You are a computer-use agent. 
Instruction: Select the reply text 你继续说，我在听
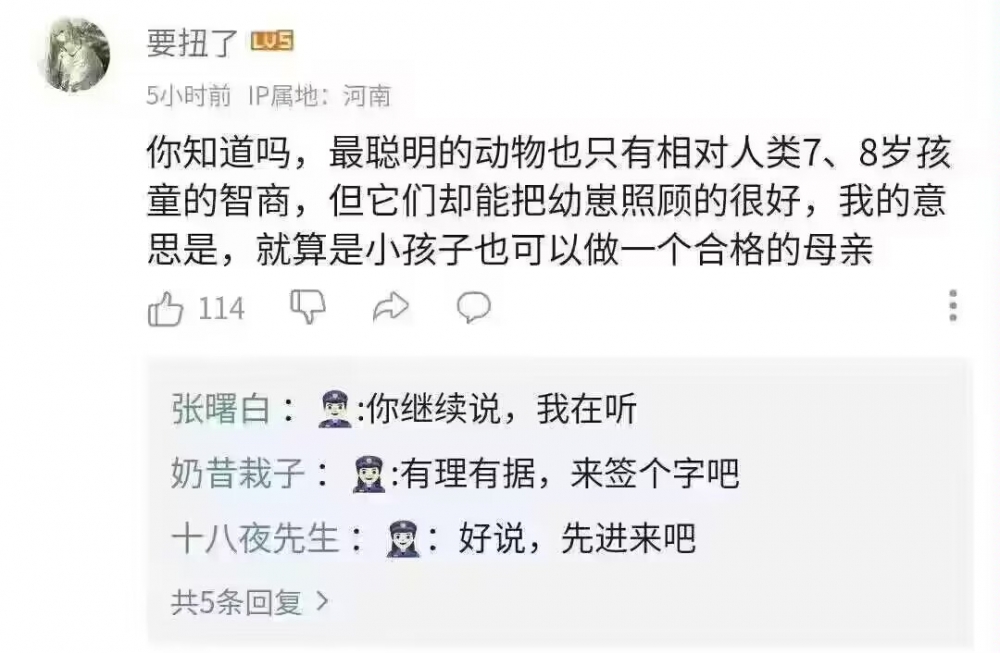(x=500, y=409)
